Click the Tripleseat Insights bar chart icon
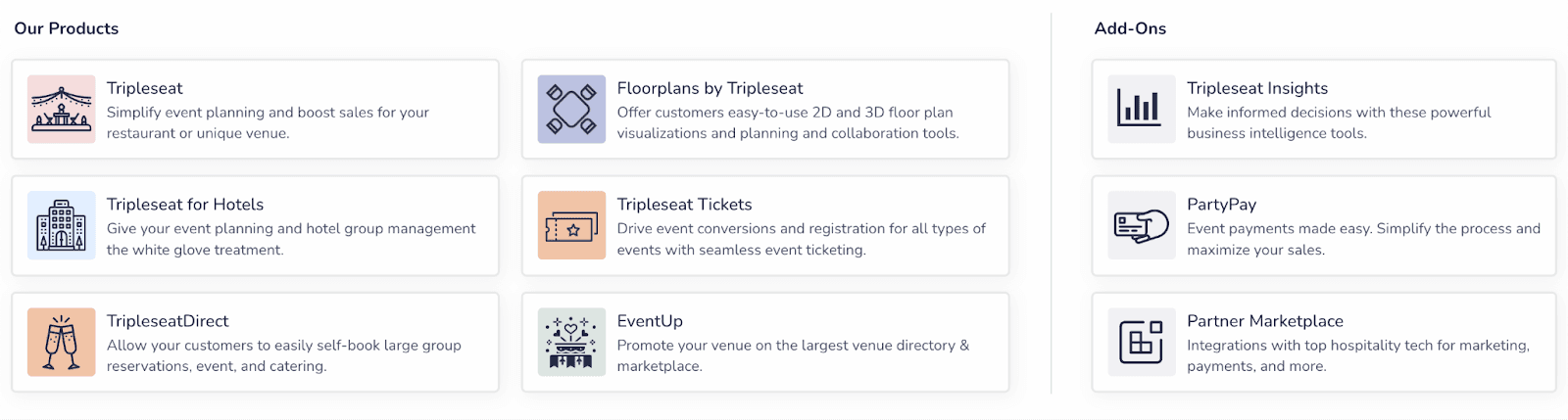The height and width of the screenshot is (420, 1568). [x=1142, y=110]
